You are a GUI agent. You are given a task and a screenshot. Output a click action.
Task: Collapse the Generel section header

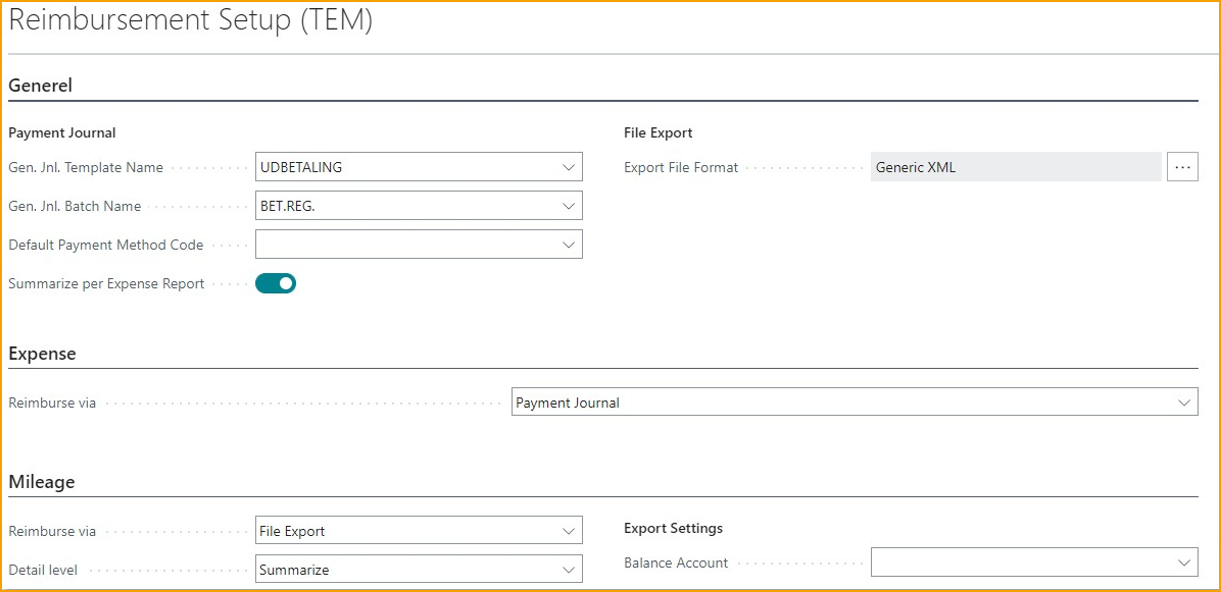[41, 86]
